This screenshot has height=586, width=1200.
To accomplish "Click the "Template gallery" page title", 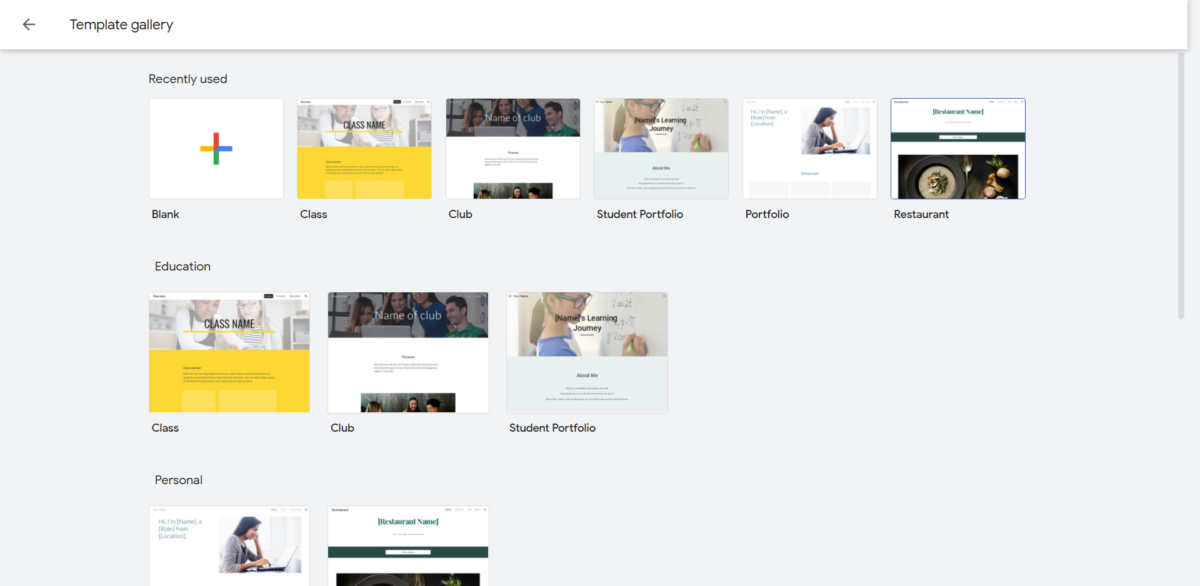I will click(x=121, y=25).
